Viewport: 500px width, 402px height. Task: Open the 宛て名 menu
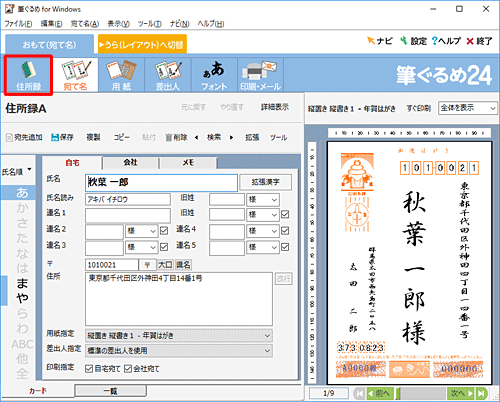pos(85,24)
